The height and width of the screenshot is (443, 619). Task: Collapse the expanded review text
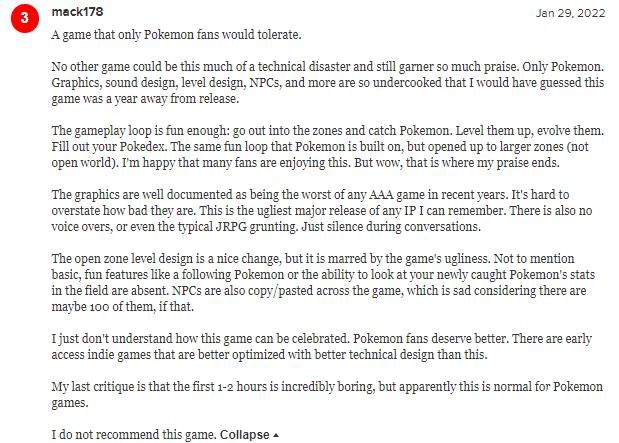coord(244,435)
